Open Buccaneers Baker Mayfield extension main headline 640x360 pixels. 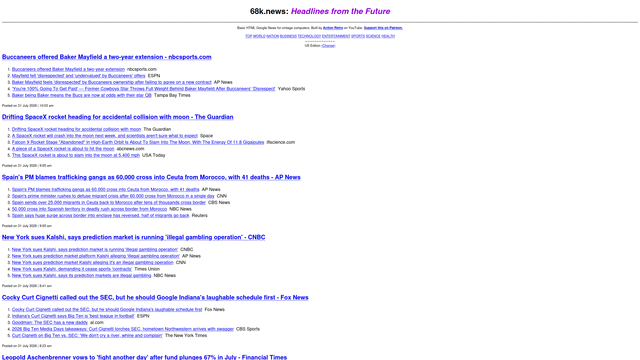(x=107, y=57)
